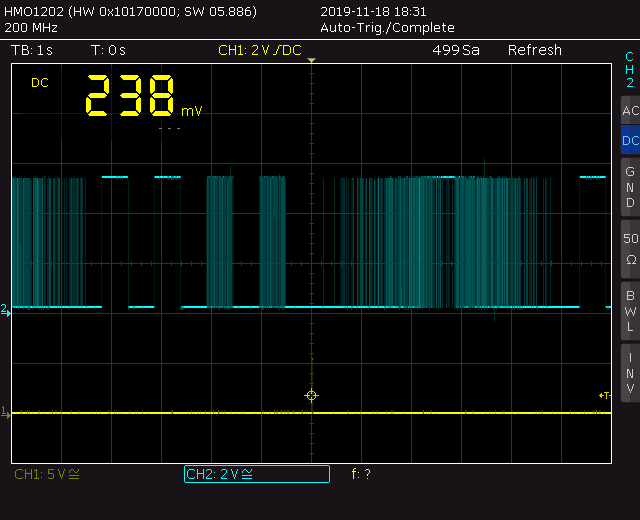Click channel 2 ground reference marker

coord(5,310)
